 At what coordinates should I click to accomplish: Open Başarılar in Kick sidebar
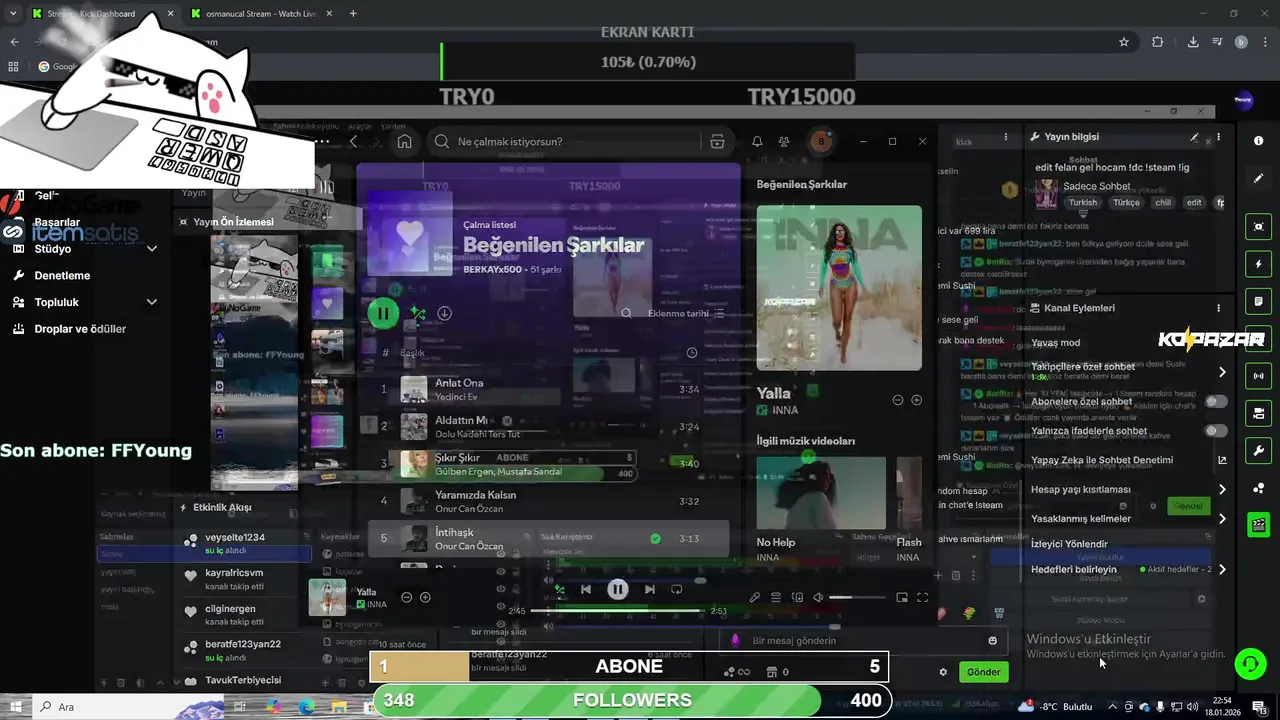(57, 222)
